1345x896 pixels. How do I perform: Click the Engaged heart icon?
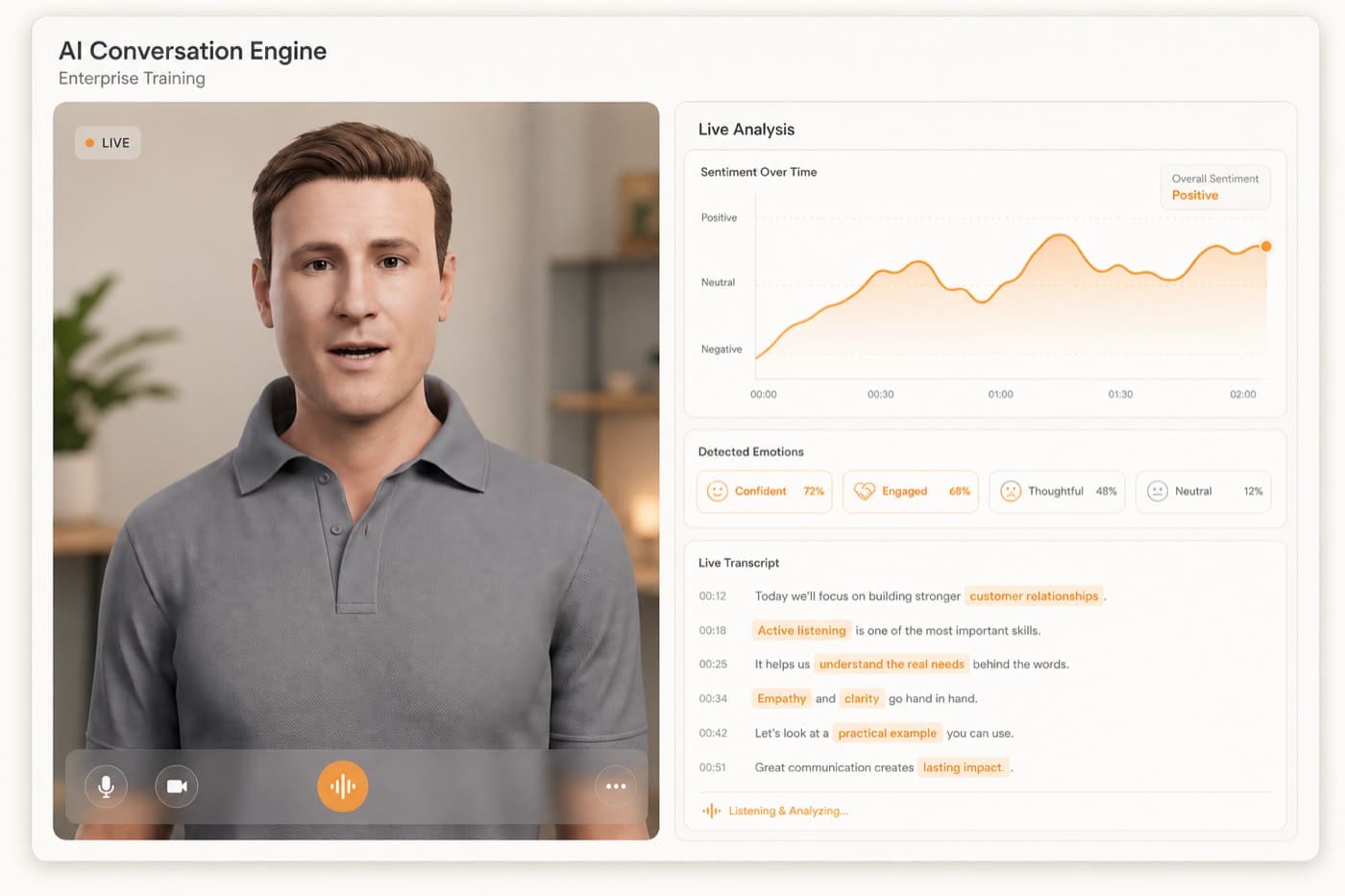tap(865, 492)
